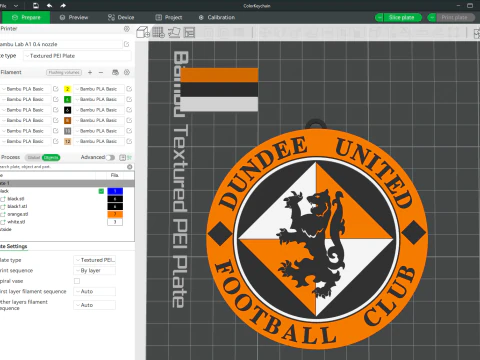Open the File menu
480x360 pixels.
point(4,5)
